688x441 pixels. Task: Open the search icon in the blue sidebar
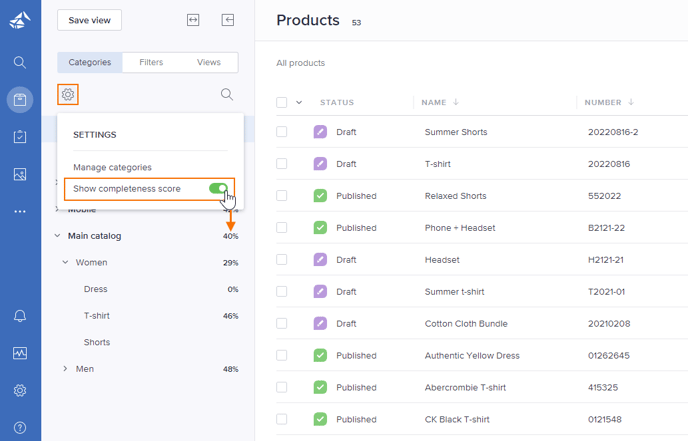tap(20, 62)
